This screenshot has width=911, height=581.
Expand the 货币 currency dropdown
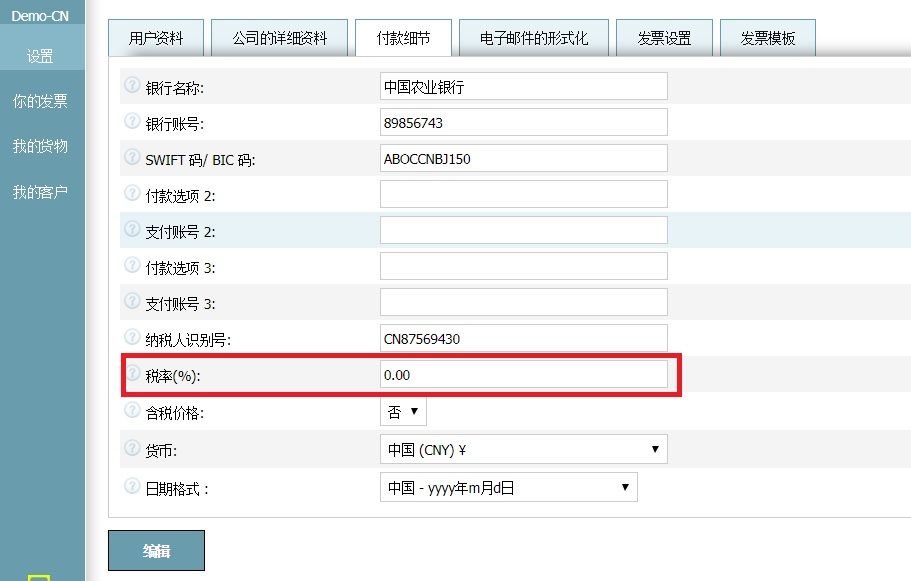click(522, 448)
